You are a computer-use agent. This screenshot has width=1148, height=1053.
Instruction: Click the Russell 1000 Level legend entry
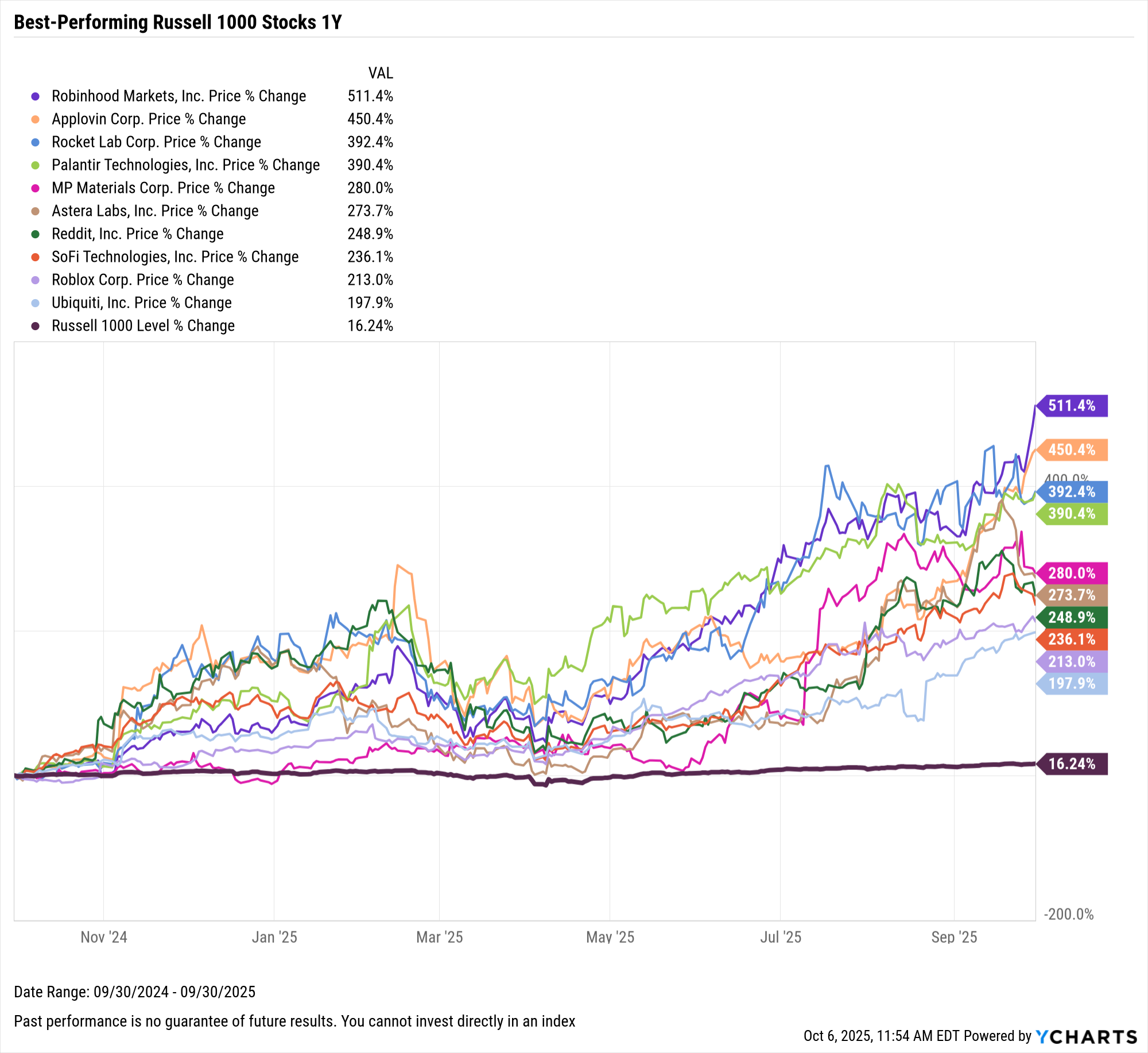click(143, 326)
